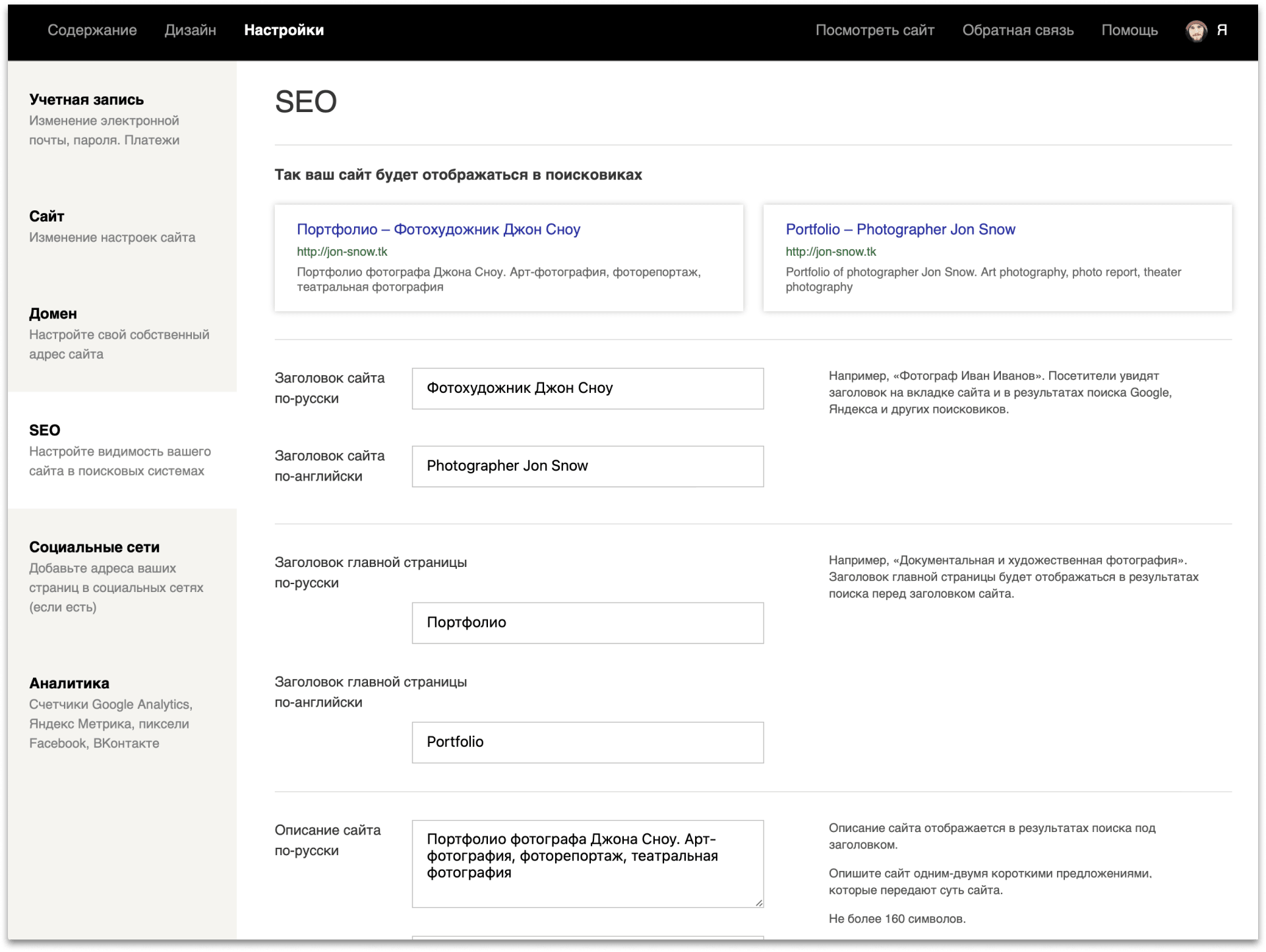The width and height of the screenshot is (1266, 952).
Task: Click the English search preview title link
Action: 900,229
